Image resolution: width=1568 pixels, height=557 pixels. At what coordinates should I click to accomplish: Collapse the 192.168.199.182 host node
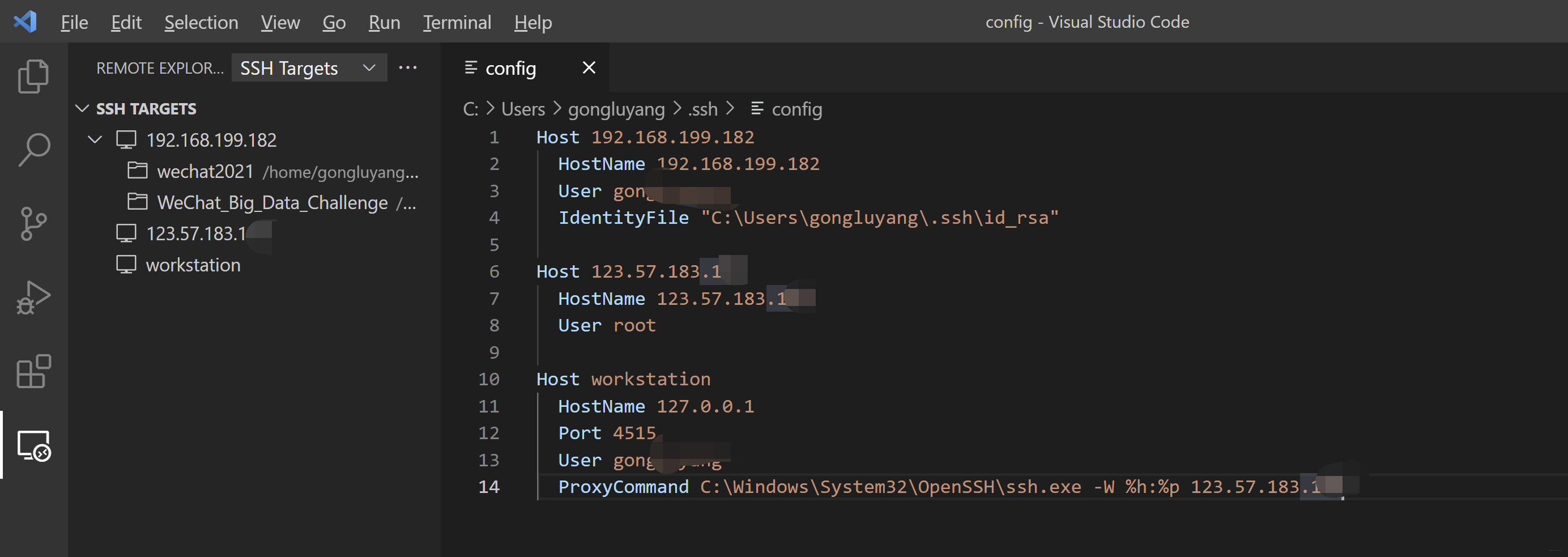tap(95, 139)
